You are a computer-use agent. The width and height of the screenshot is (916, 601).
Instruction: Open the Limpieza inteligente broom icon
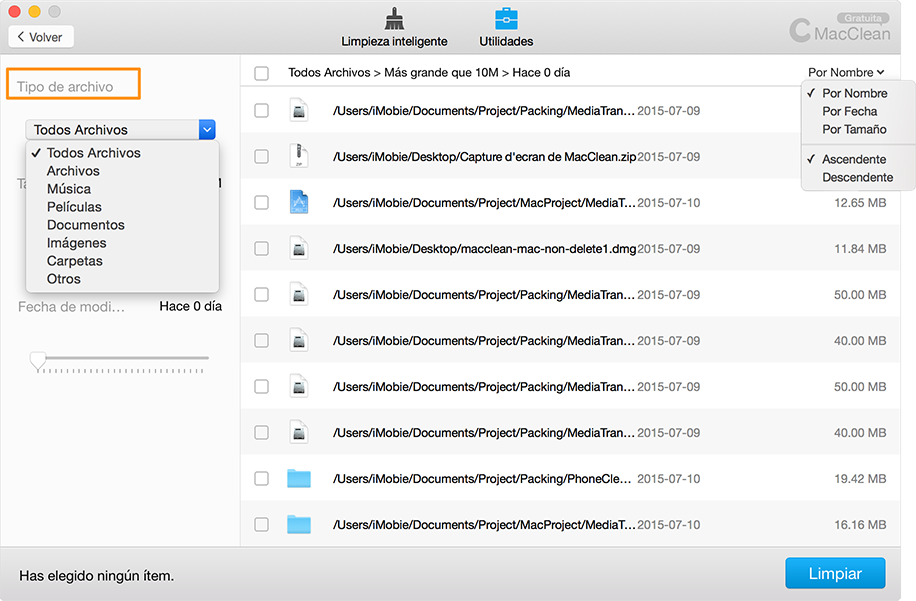[394, 19]
